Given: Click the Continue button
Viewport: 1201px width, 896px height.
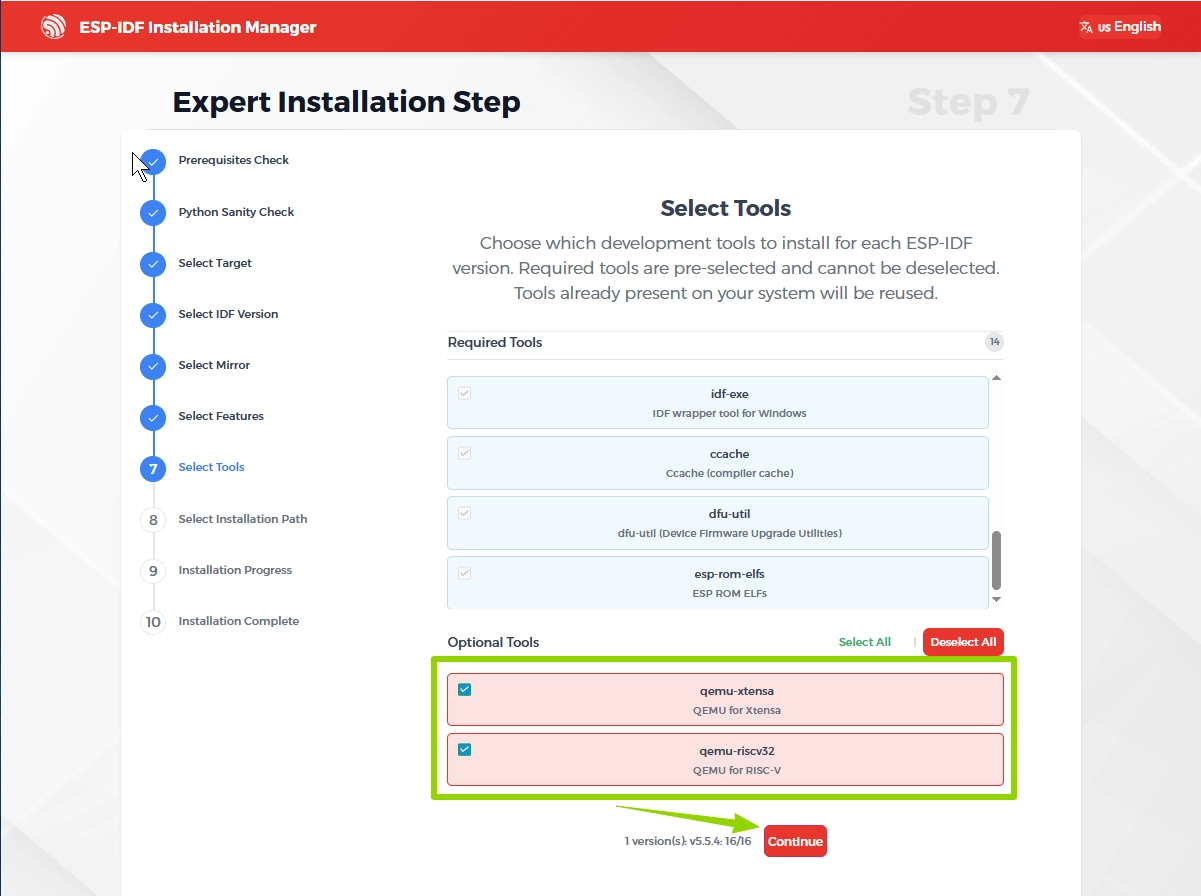Looking at the screenshot, I should pyautogui.click(x=795, y=842).
